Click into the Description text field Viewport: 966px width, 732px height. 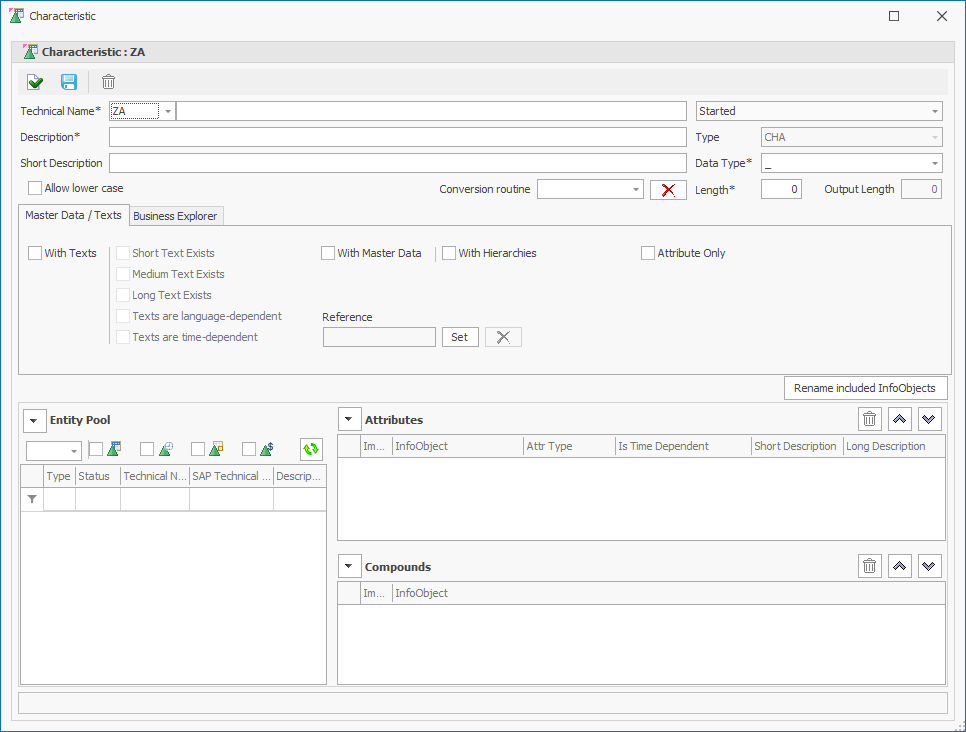click(397, 137)
